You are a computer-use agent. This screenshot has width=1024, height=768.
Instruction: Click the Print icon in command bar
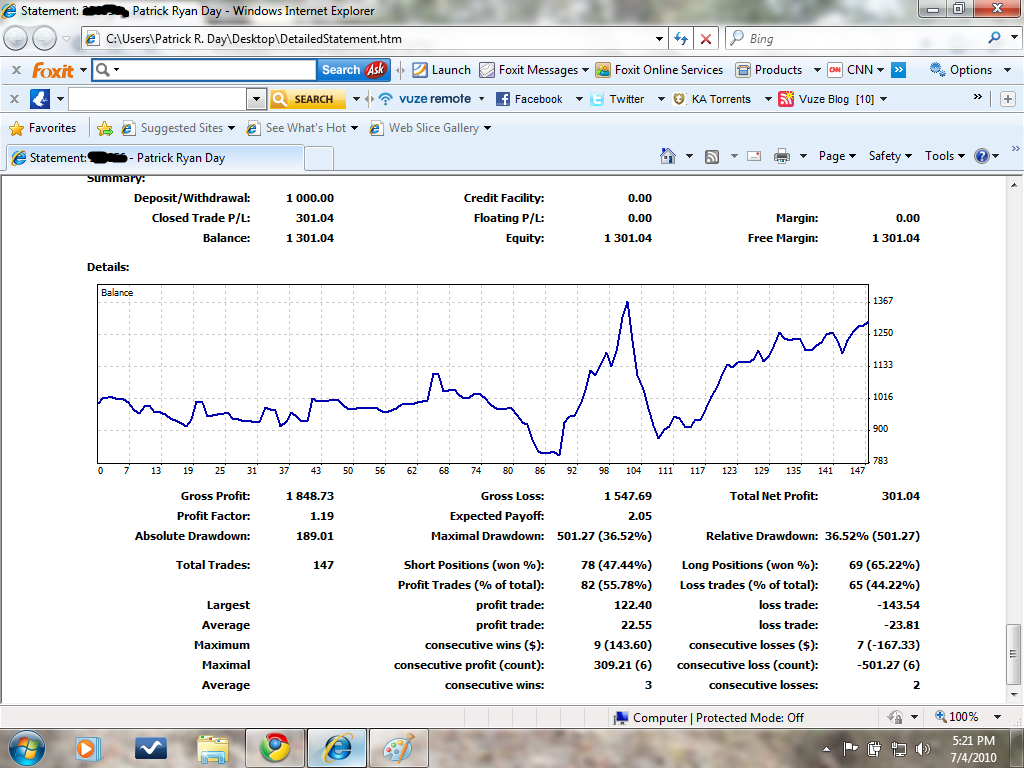click(x=781, y=156)
